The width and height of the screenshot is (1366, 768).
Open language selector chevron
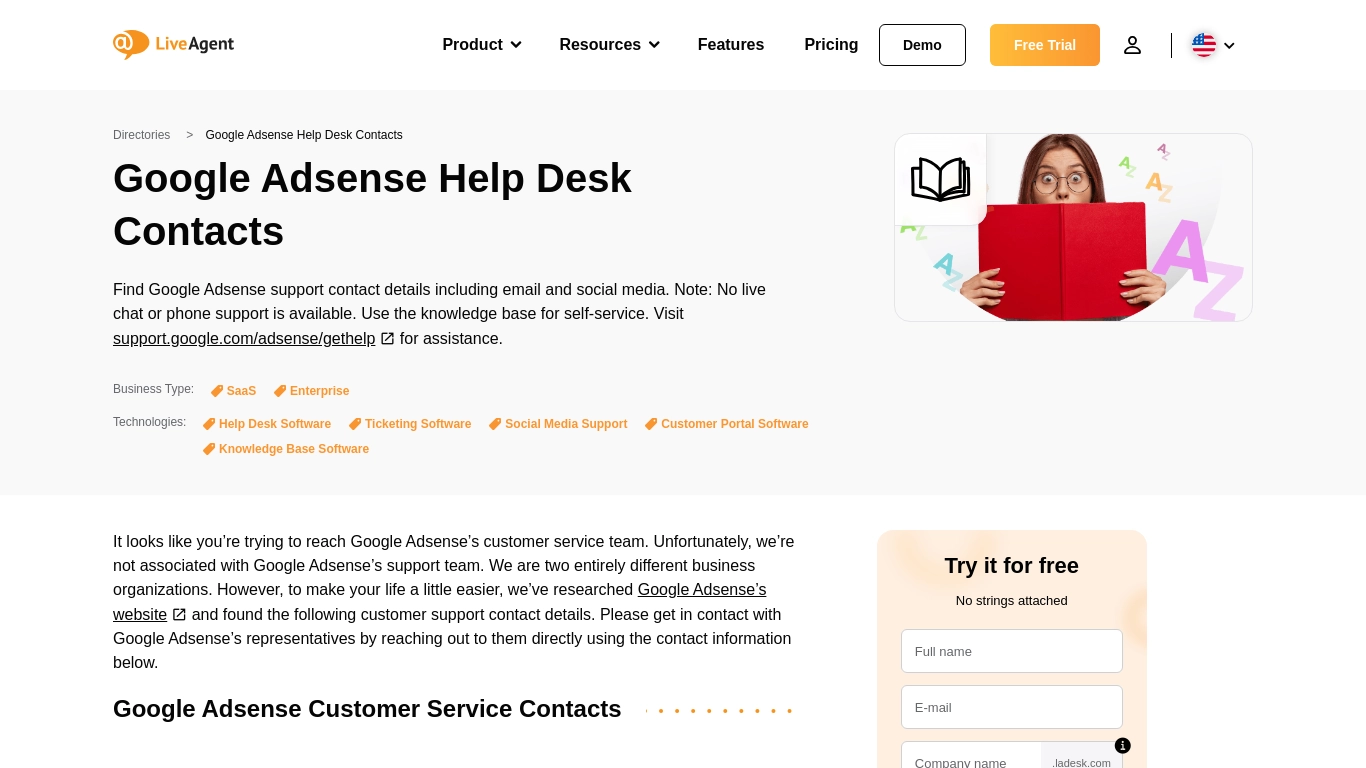pos(1229,45)
